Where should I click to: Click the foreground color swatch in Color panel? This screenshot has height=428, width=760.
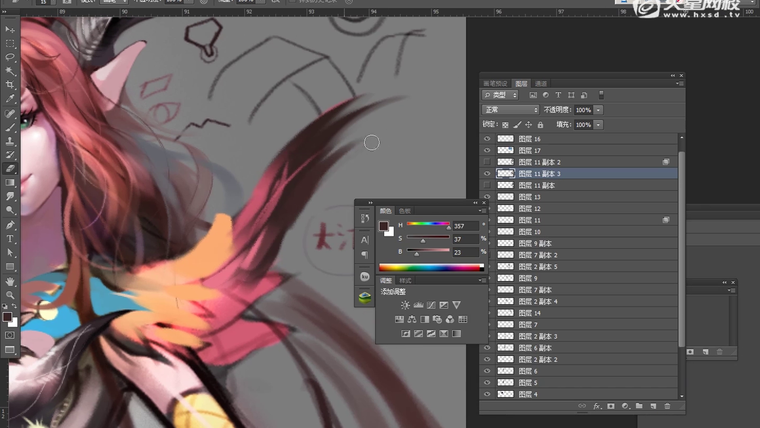384,226
